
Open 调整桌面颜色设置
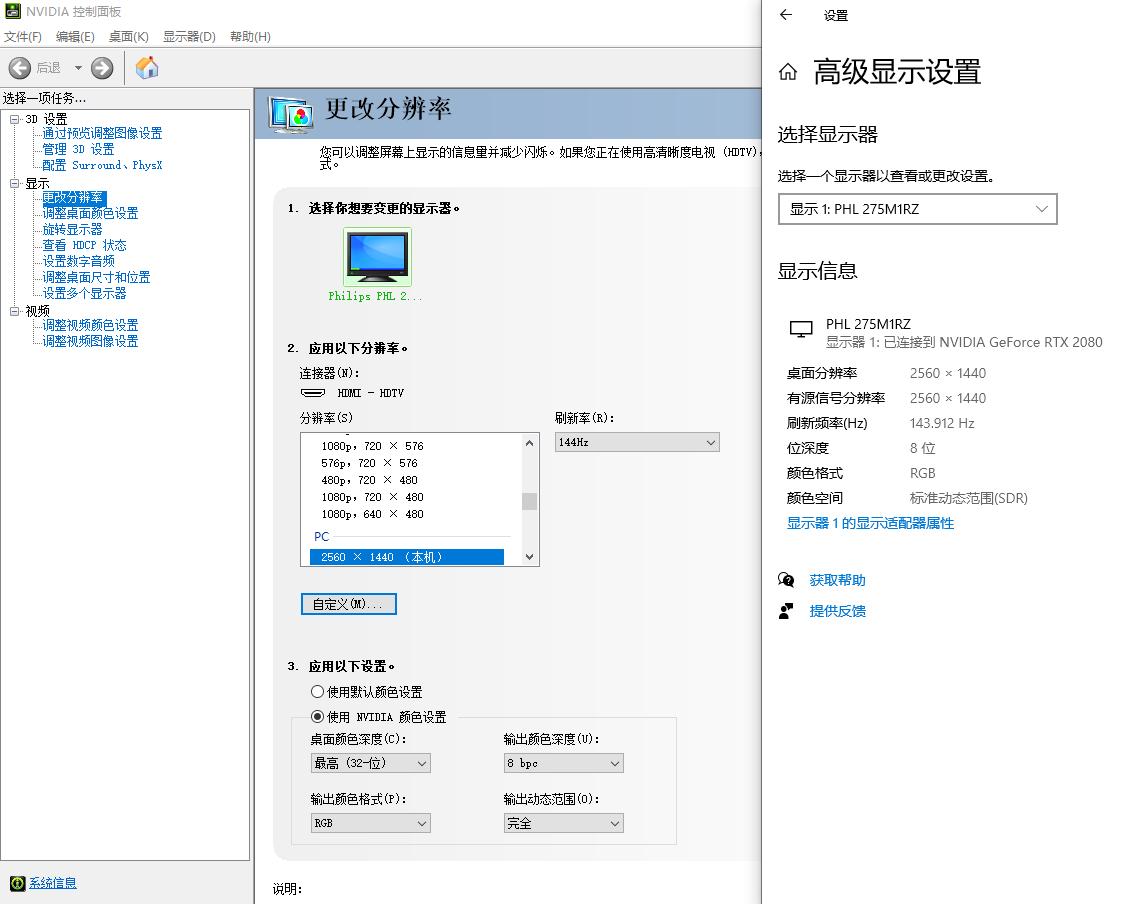click(x=90, y=213)
